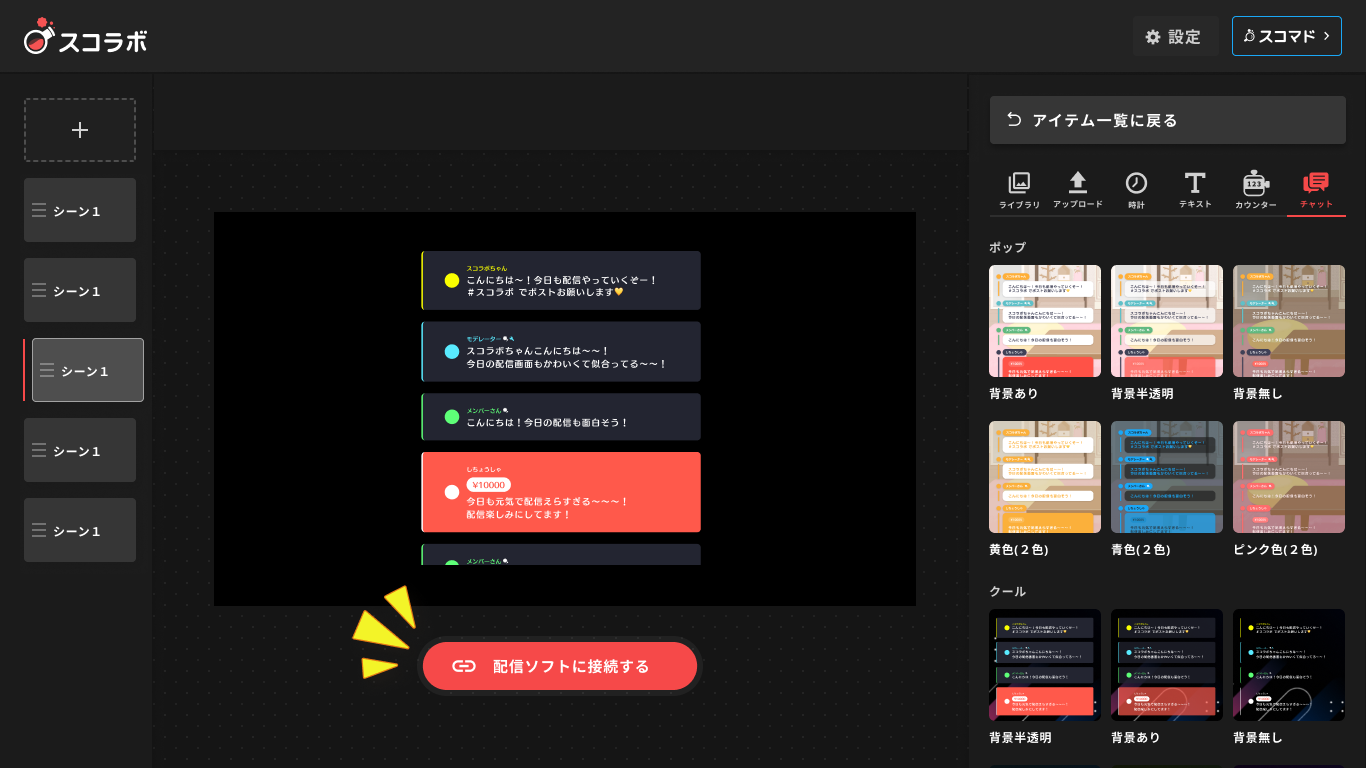Image resolution: width=1366 pixels, height=768 pixels.
Task: Open the スコマド panel button
Action: (1287, 35)
